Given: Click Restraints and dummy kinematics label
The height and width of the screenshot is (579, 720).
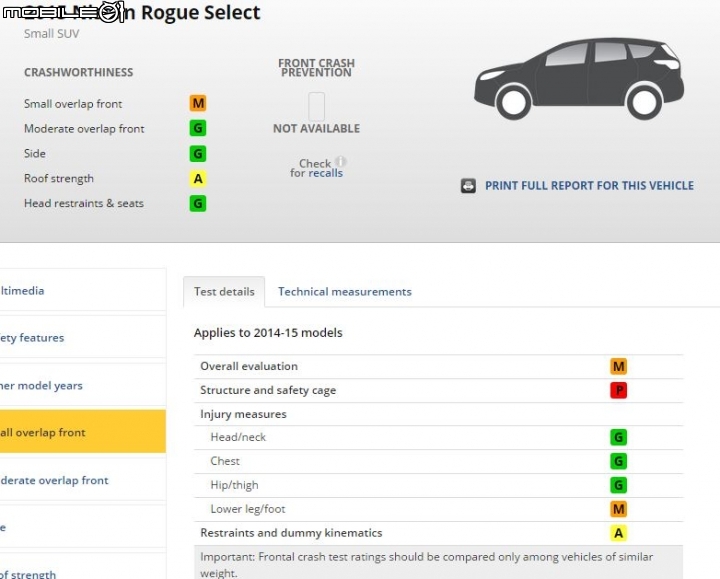Looking at the screenshot, I should click(291, 533).
